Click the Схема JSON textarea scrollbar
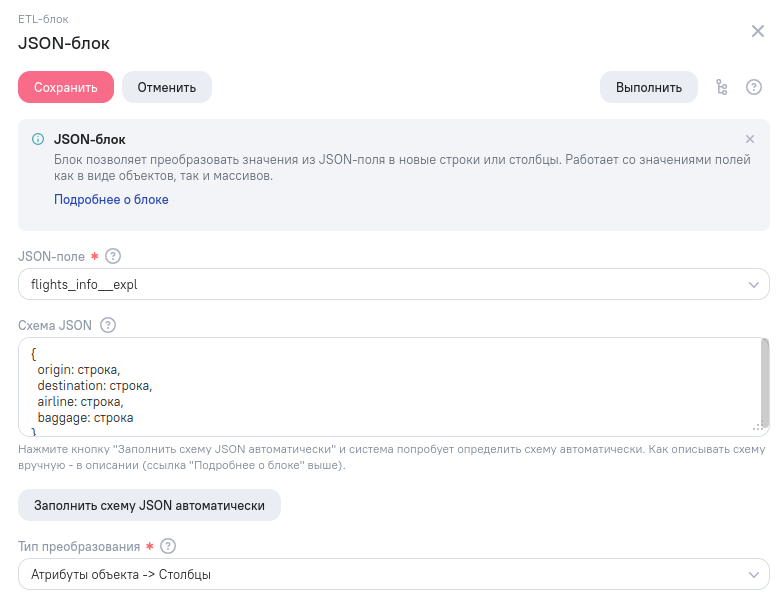The width and height of the screenshot is (778, 599). click(765, 382)
